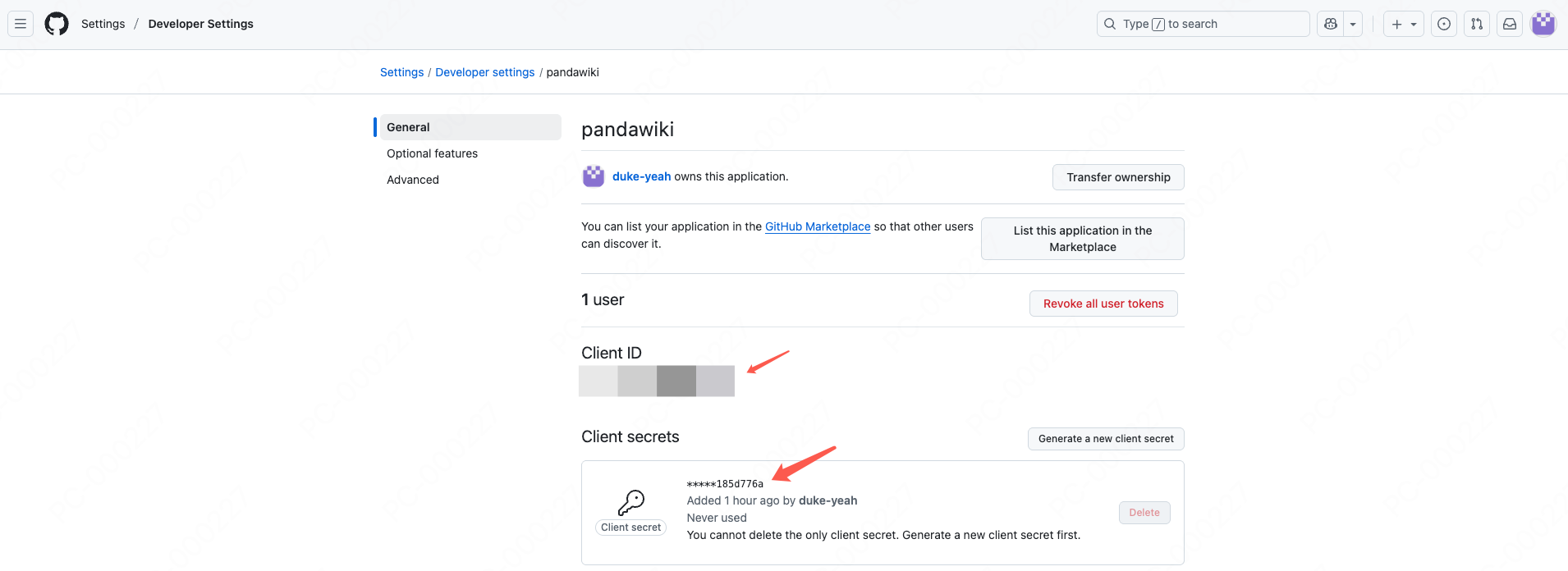Click the client secret key icon

[631, 502]
